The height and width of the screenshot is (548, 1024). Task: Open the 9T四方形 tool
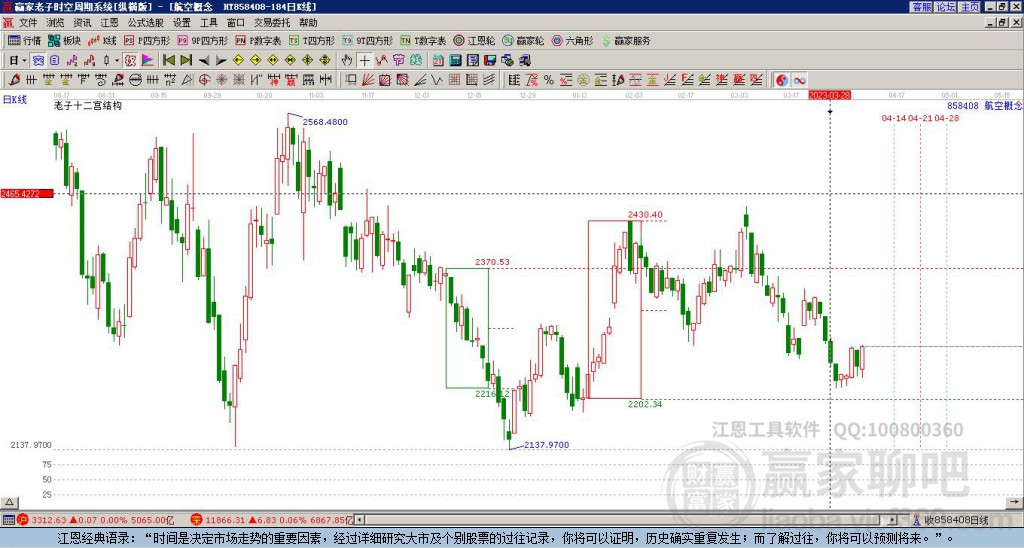click(368, 40)
